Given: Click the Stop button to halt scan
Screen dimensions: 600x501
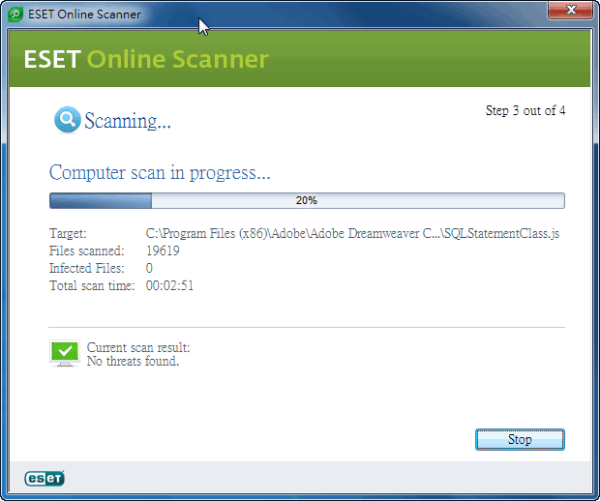Looking at the screenshot, I should [x=520, y=439].
